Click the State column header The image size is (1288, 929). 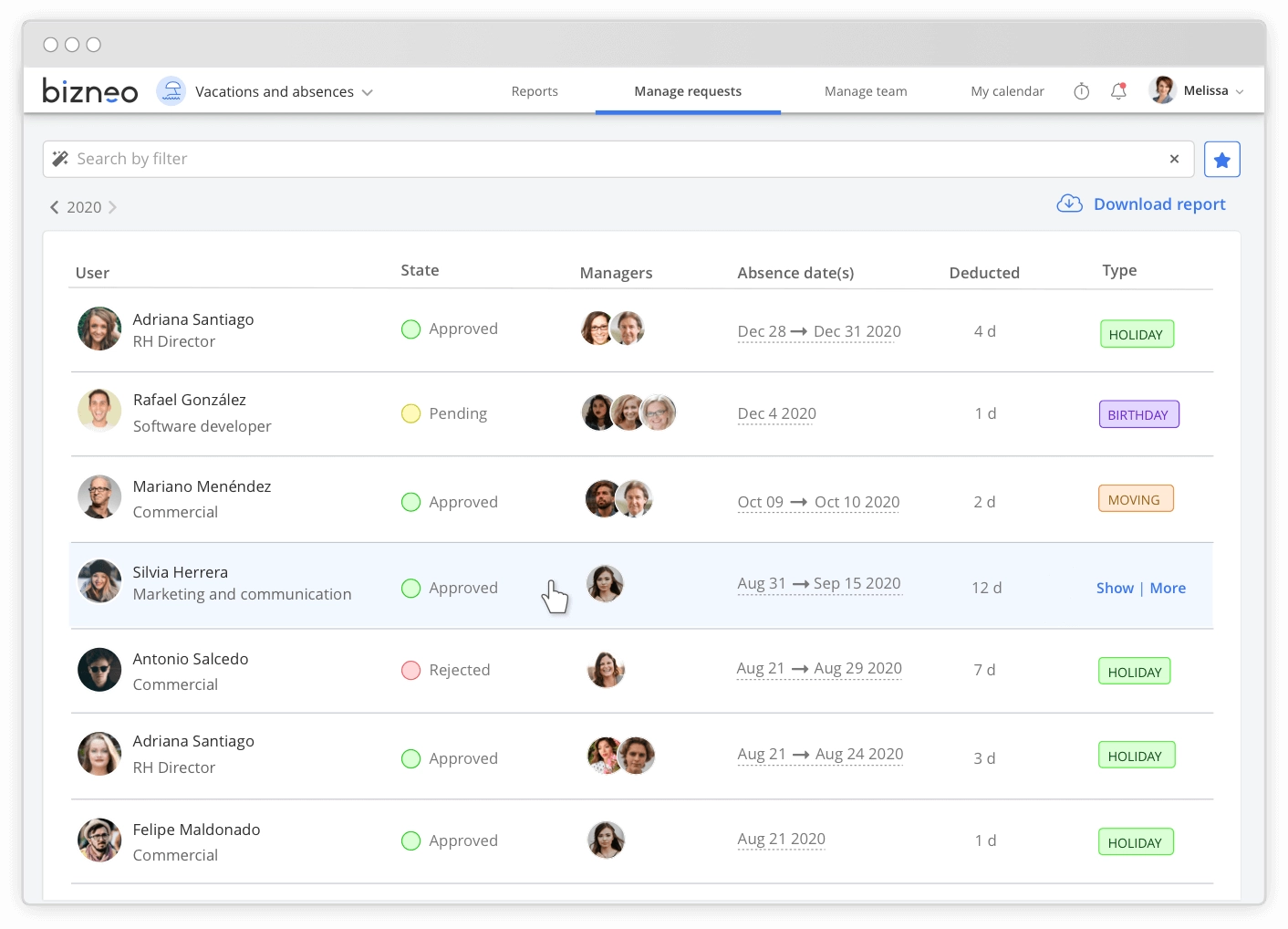click(420, 270)
